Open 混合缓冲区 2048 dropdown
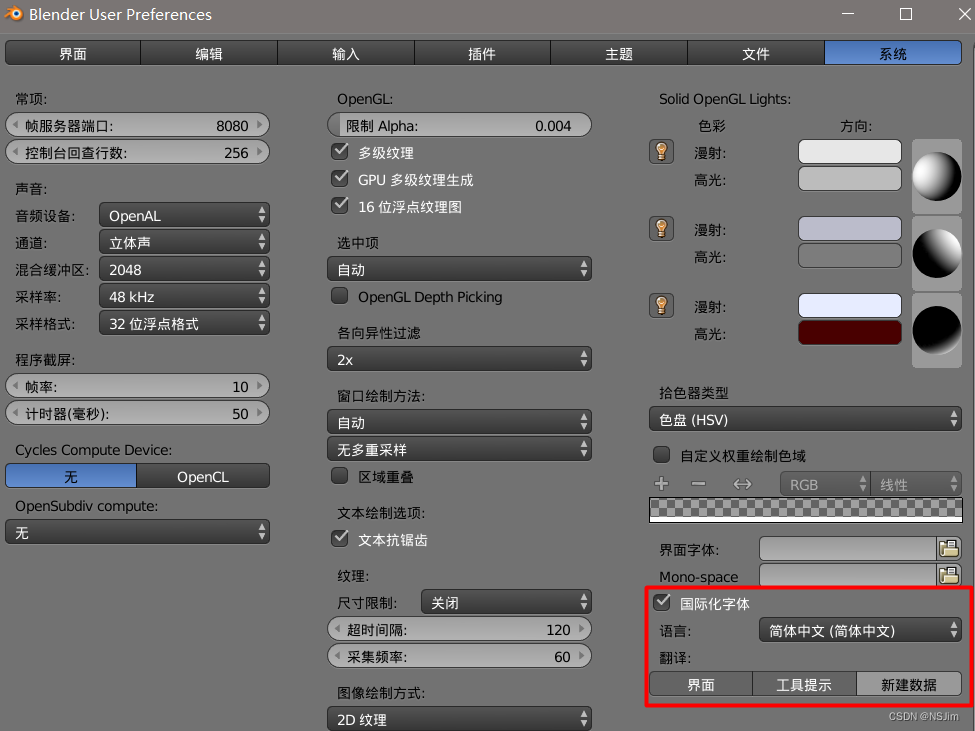 pos(184,269)
